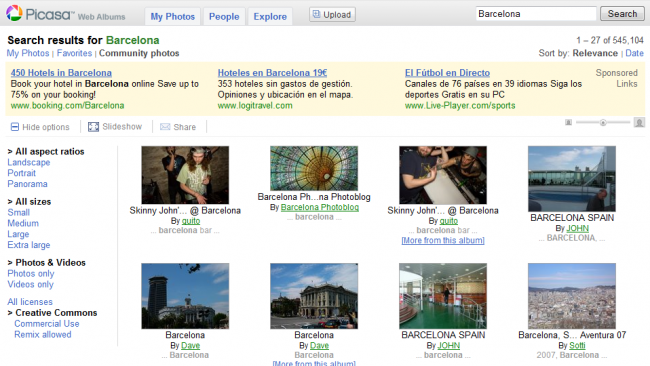Open Barcelona, S... Aventura 07 title

572,334
